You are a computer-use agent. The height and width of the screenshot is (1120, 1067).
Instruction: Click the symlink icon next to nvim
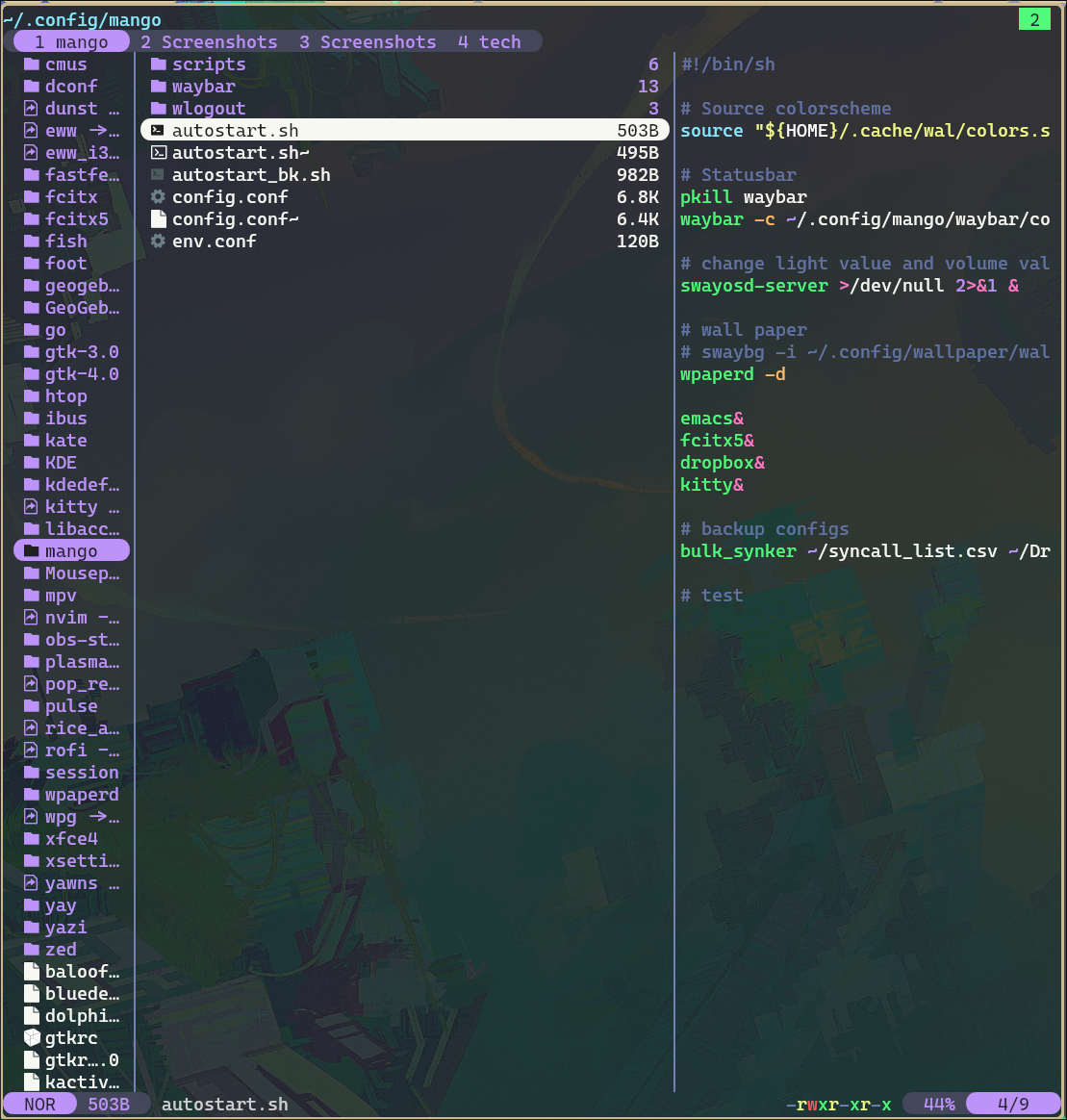[31, 618]
